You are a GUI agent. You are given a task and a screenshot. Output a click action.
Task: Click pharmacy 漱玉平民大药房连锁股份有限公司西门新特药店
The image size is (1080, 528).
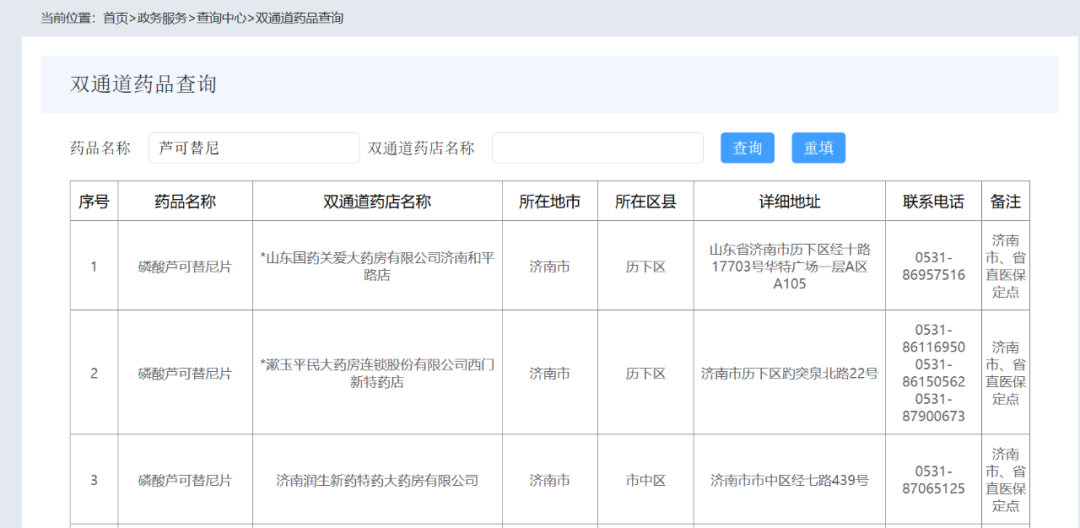click(x=377, y=373)
